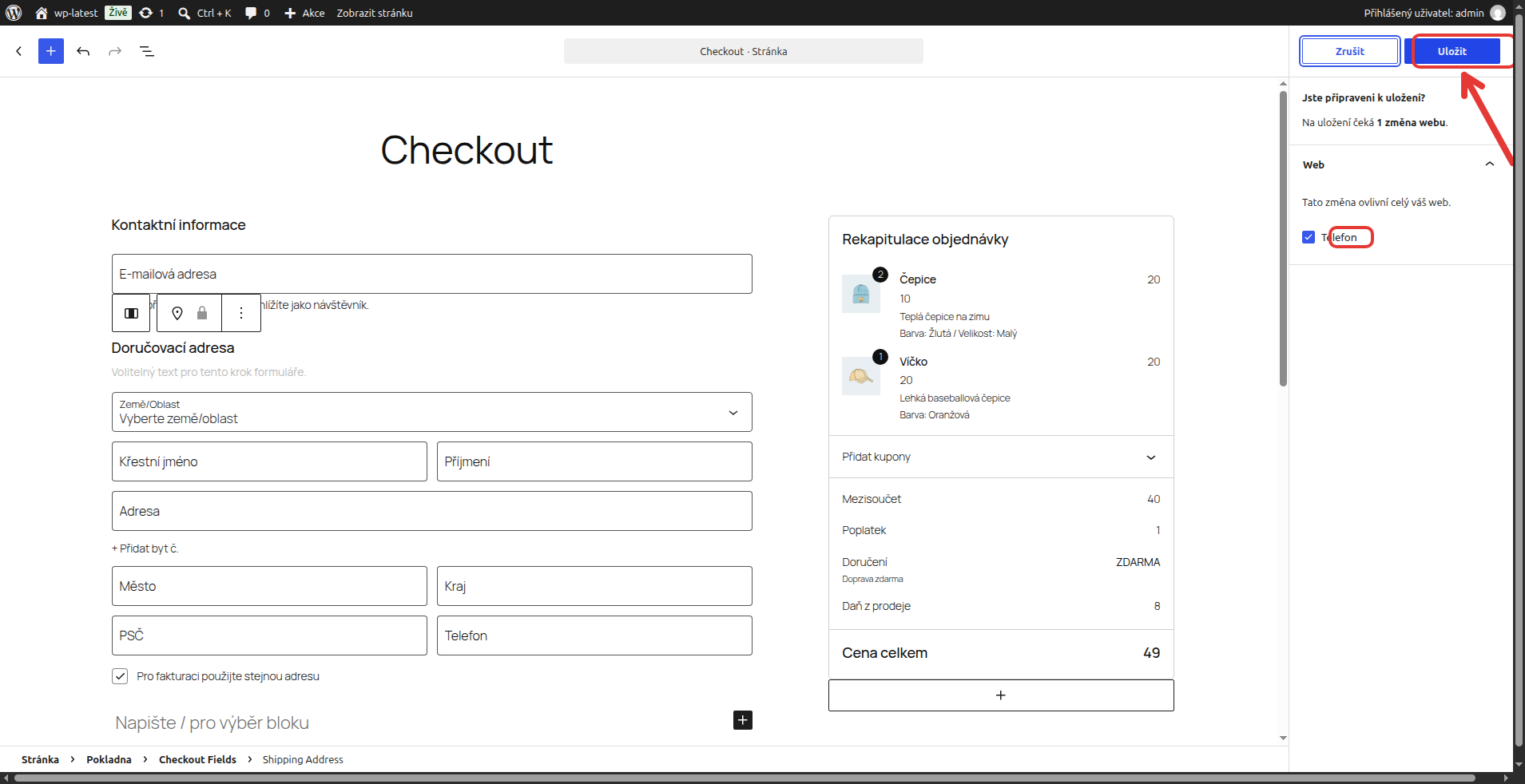
Task: Click the Telefon input field
Action: [594, 636]
